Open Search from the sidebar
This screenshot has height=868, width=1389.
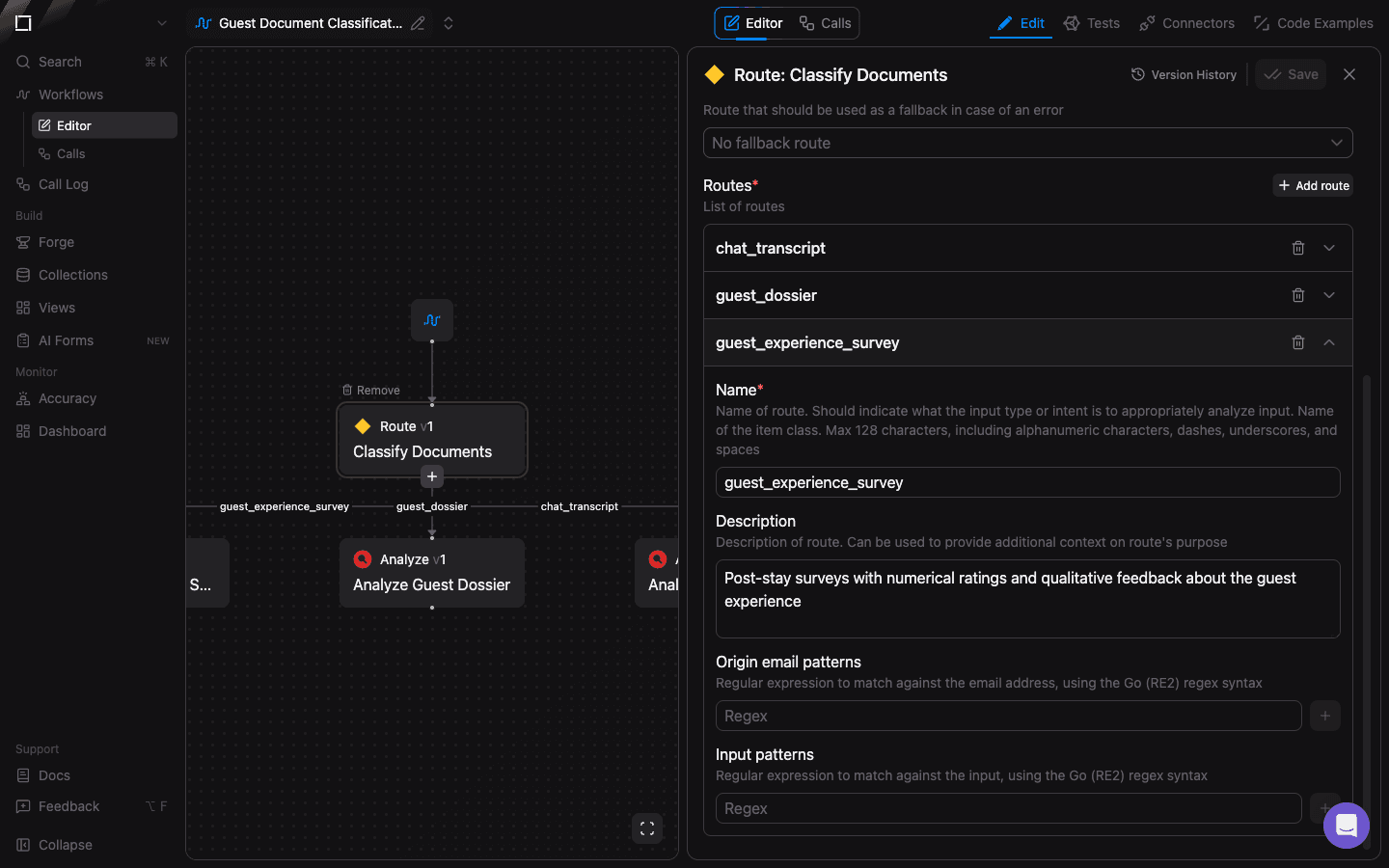click(x=58, y=61)
